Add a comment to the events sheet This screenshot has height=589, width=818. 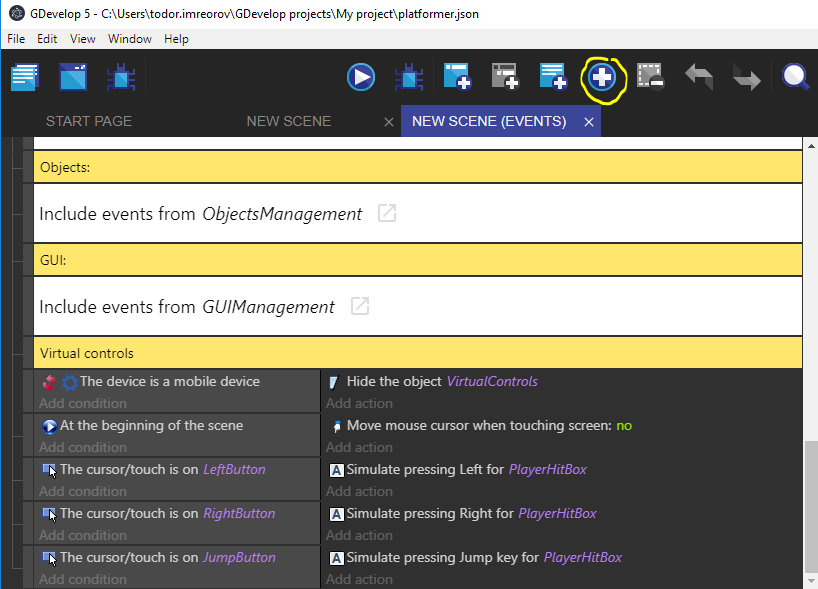click(552, 76)
